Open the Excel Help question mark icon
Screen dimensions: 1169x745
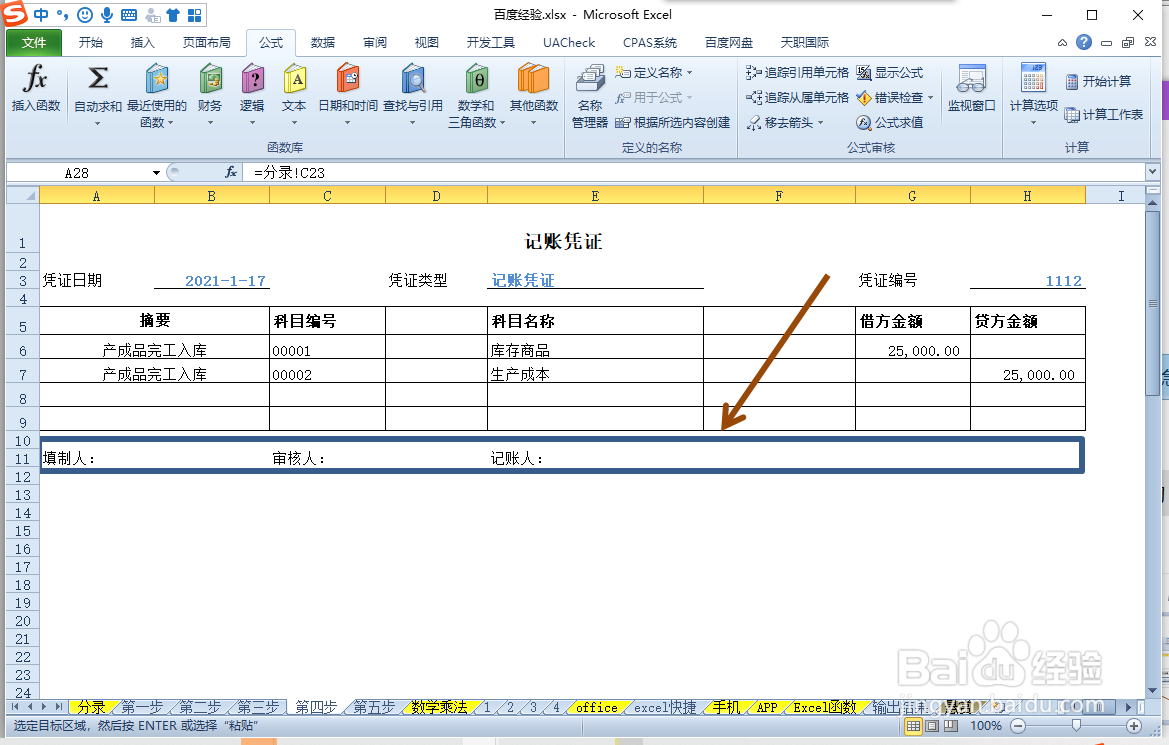click(x=1084, y=43)
